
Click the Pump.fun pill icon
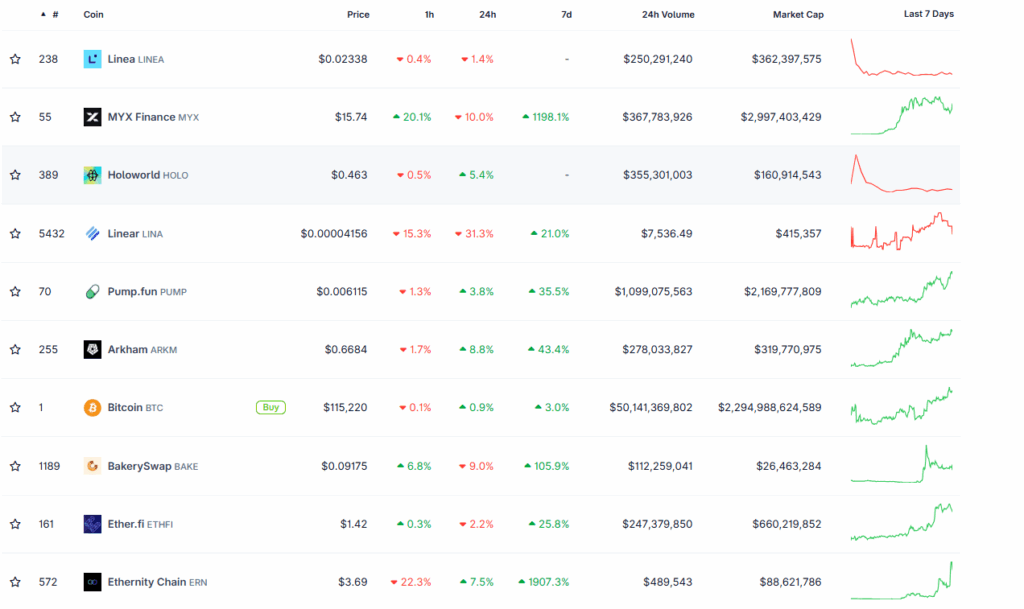[92, 292]
